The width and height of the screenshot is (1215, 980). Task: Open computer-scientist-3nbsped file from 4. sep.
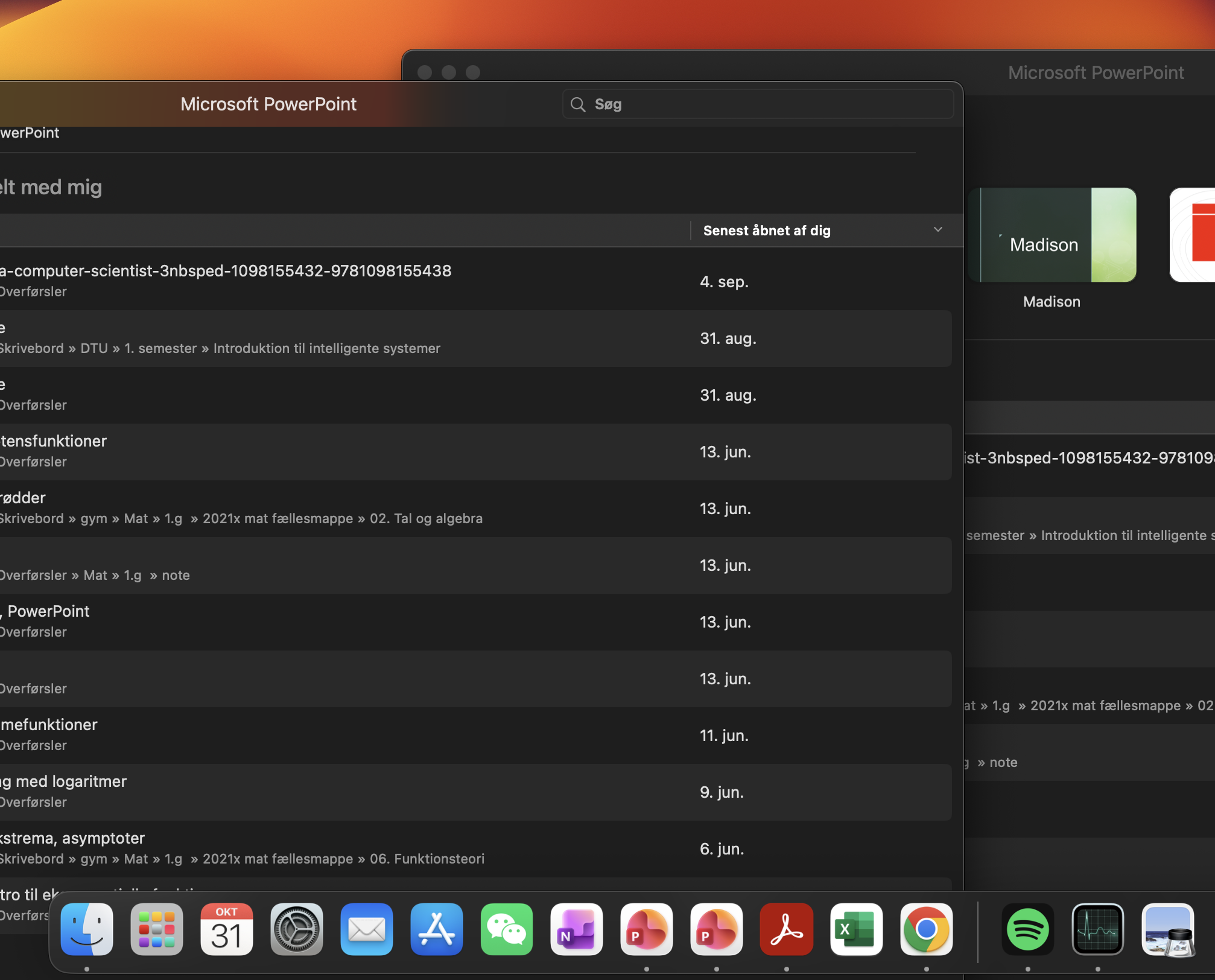point(476,281)
